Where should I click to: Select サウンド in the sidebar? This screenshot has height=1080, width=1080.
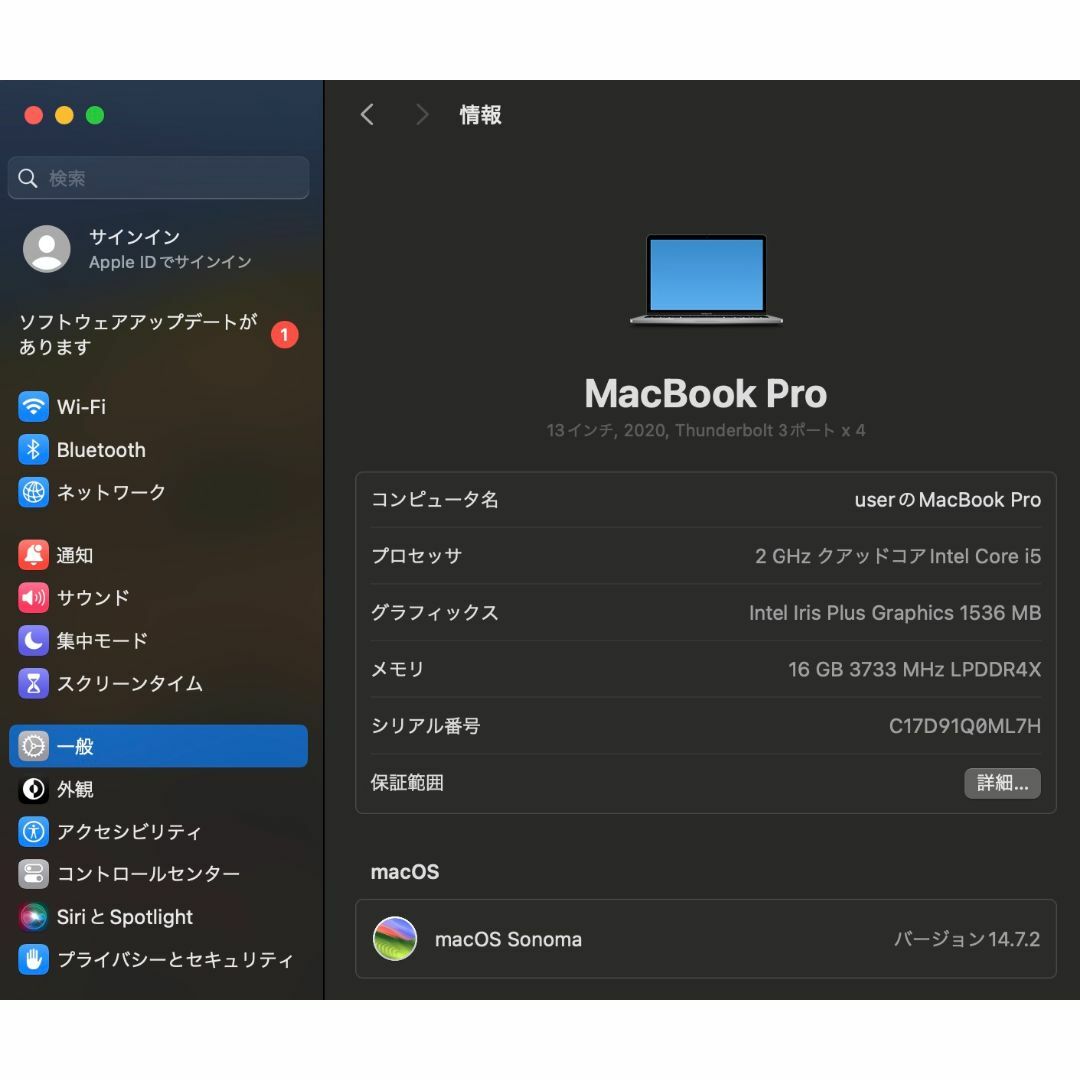[x=158, y=598]
